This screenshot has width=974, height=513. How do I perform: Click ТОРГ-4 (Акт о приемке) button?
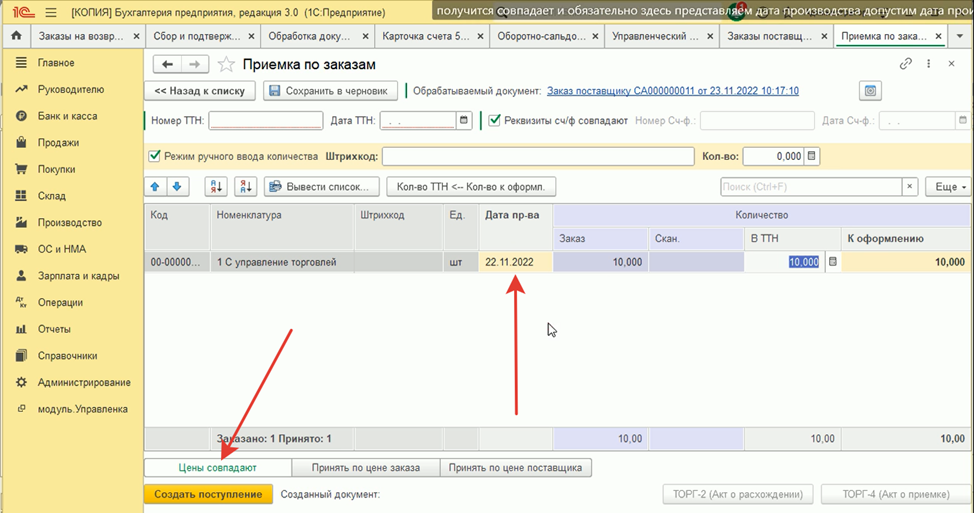896,494
